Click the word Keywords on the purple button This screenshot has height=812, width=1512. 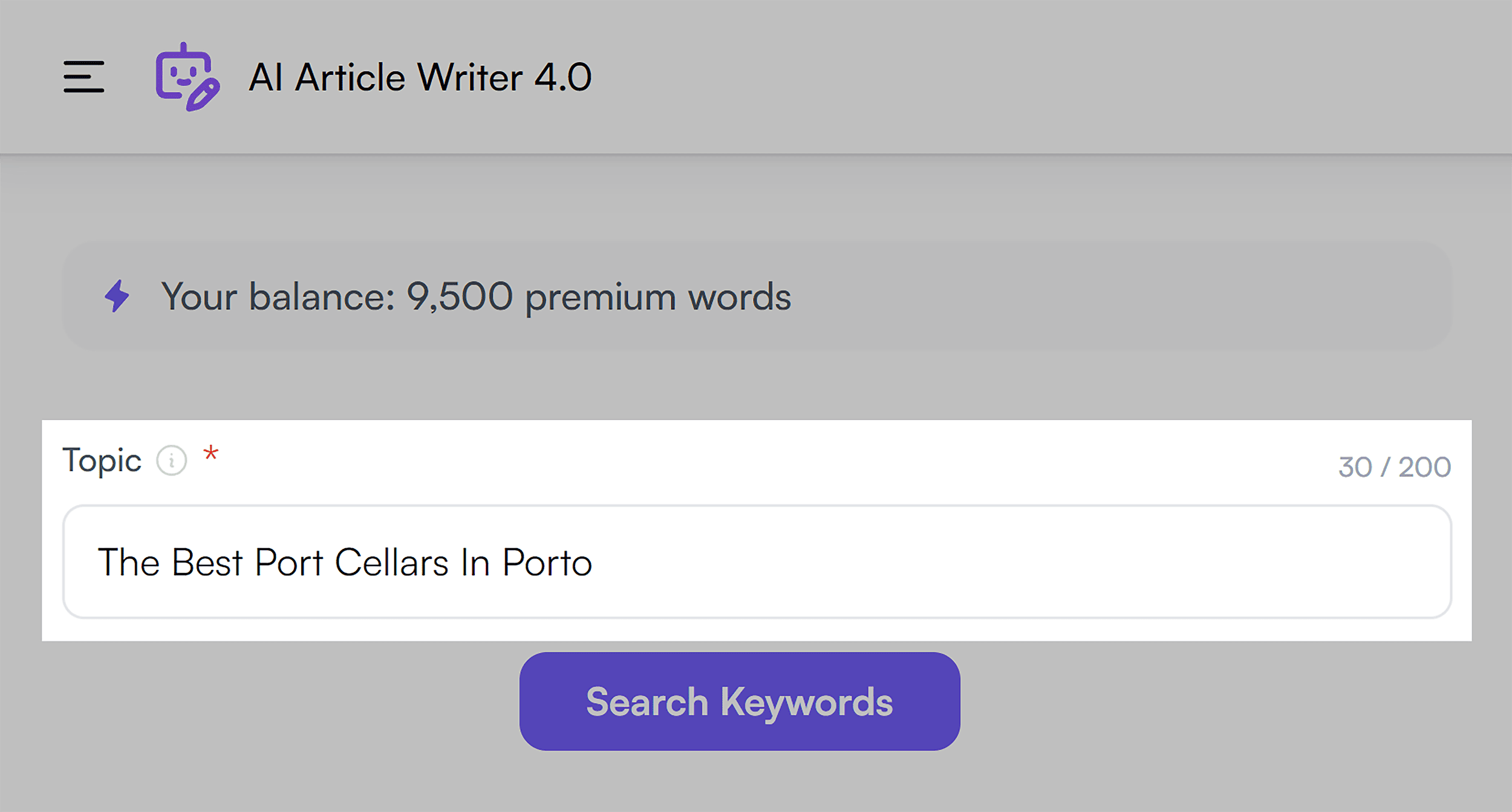click(806, 702)
